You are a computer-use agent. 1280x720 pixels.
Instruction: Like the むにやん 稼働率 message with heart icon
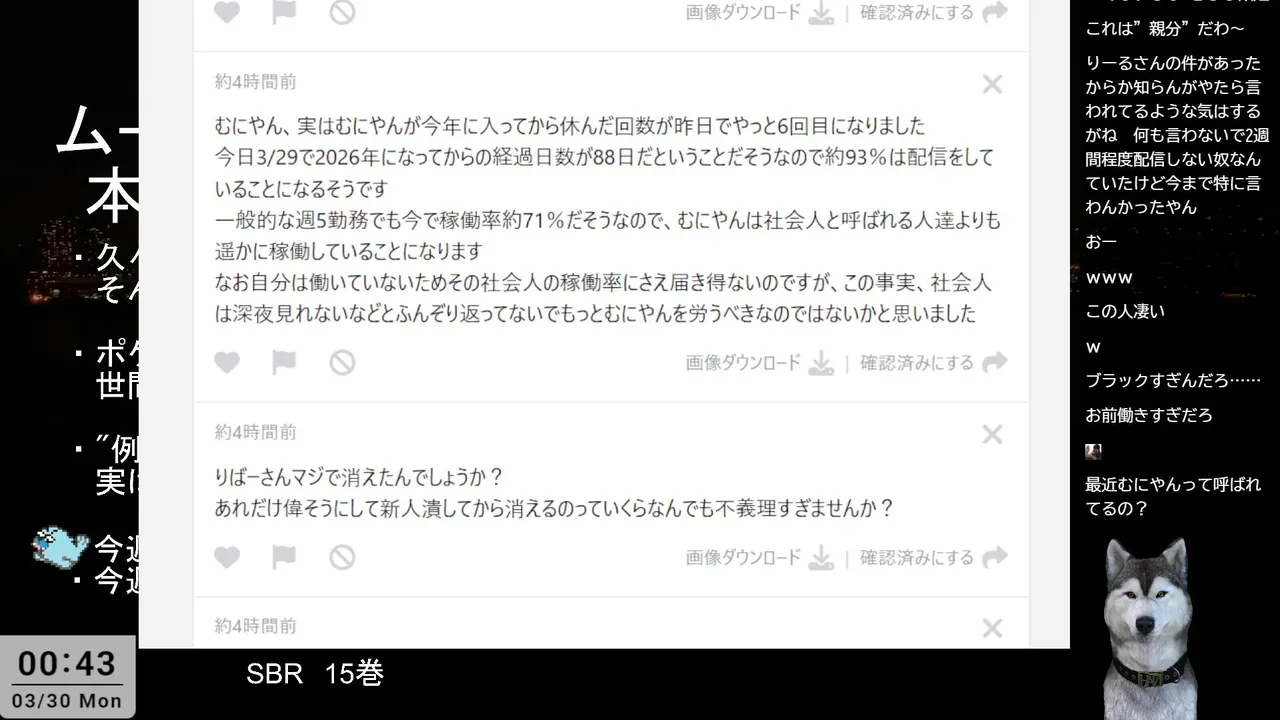pos(227,363)
